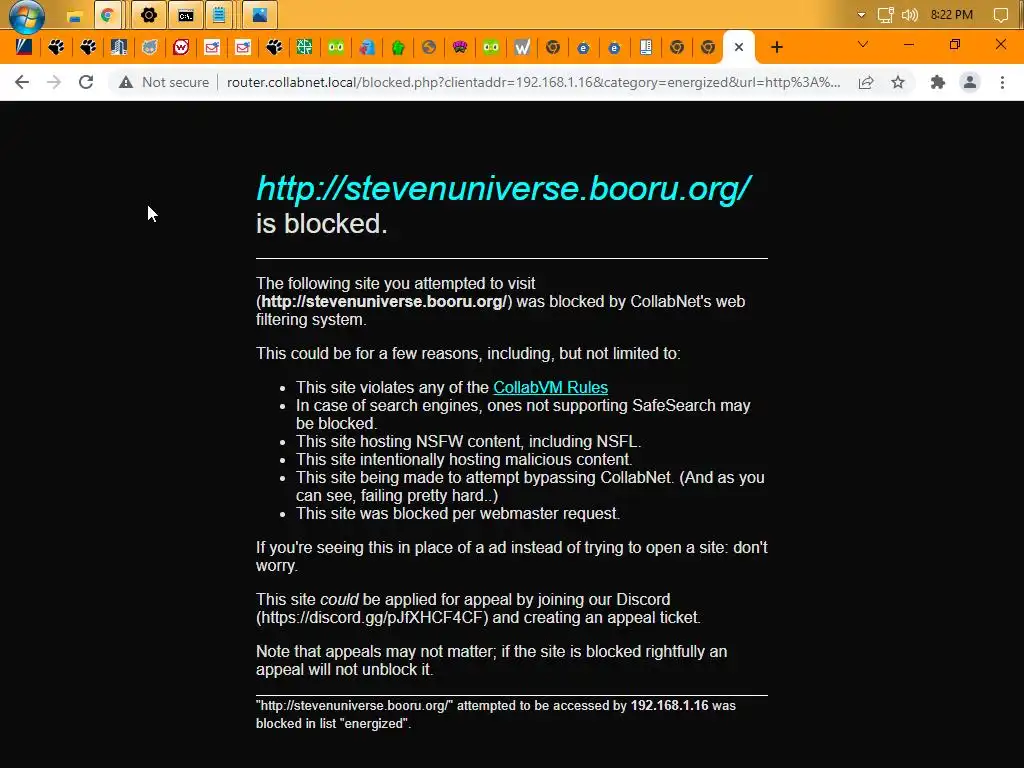Viewport: 1024px width, 768px height.
Task: Expand the tab search chevron
Action: point(863,44)
